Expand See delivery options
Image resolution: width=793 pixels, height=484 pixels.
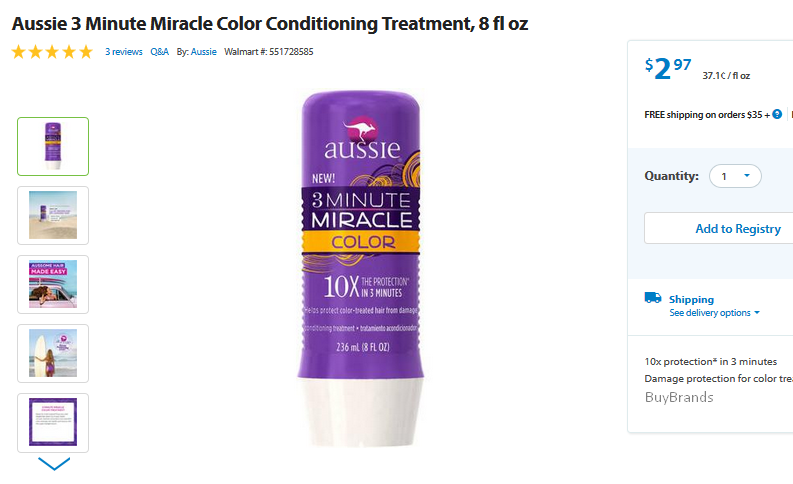coord(714,313)
